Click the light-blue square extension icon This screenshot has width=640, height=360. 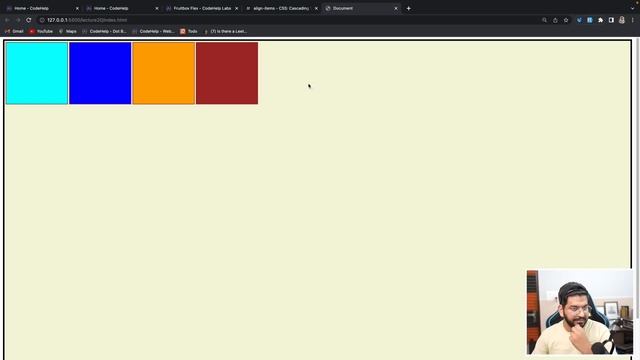590,20
